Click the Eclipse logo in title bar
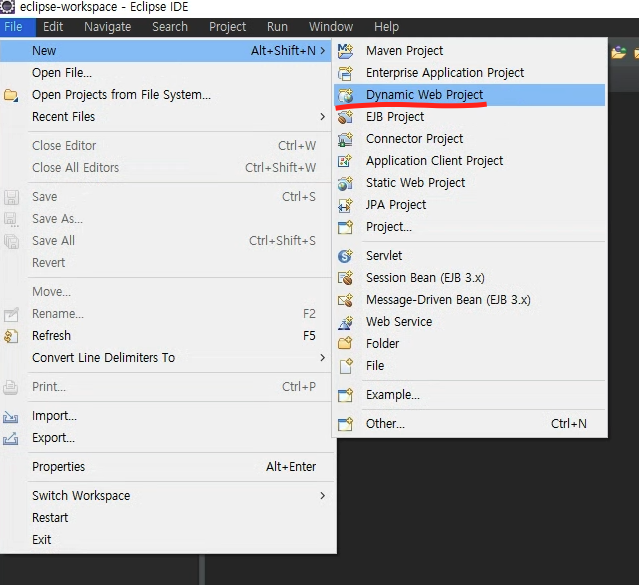Image resolution: width=639 pixels, height=585 pixels. [x=7, y=7]
